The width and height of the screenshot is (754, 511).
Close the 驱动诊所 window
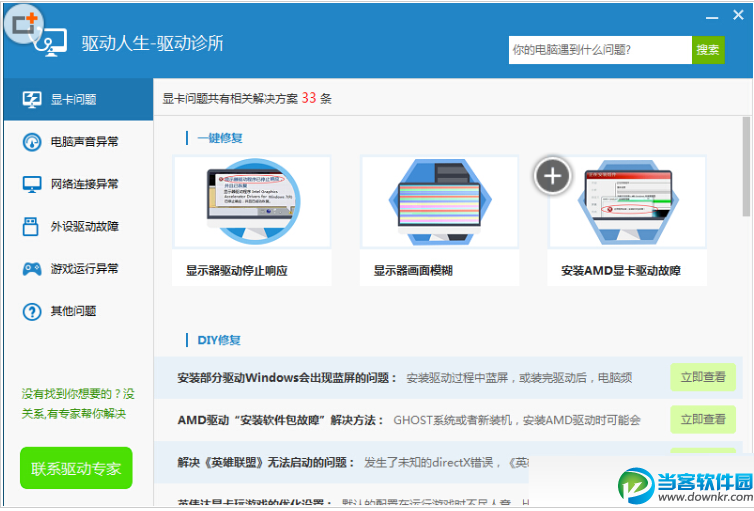[x=739, y=15]
